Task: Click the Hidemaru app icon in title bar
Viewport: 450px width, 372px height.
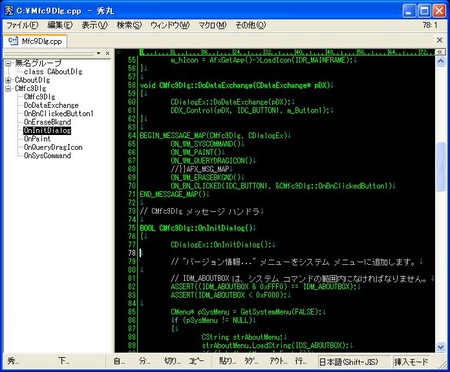Action: point(9,10)
